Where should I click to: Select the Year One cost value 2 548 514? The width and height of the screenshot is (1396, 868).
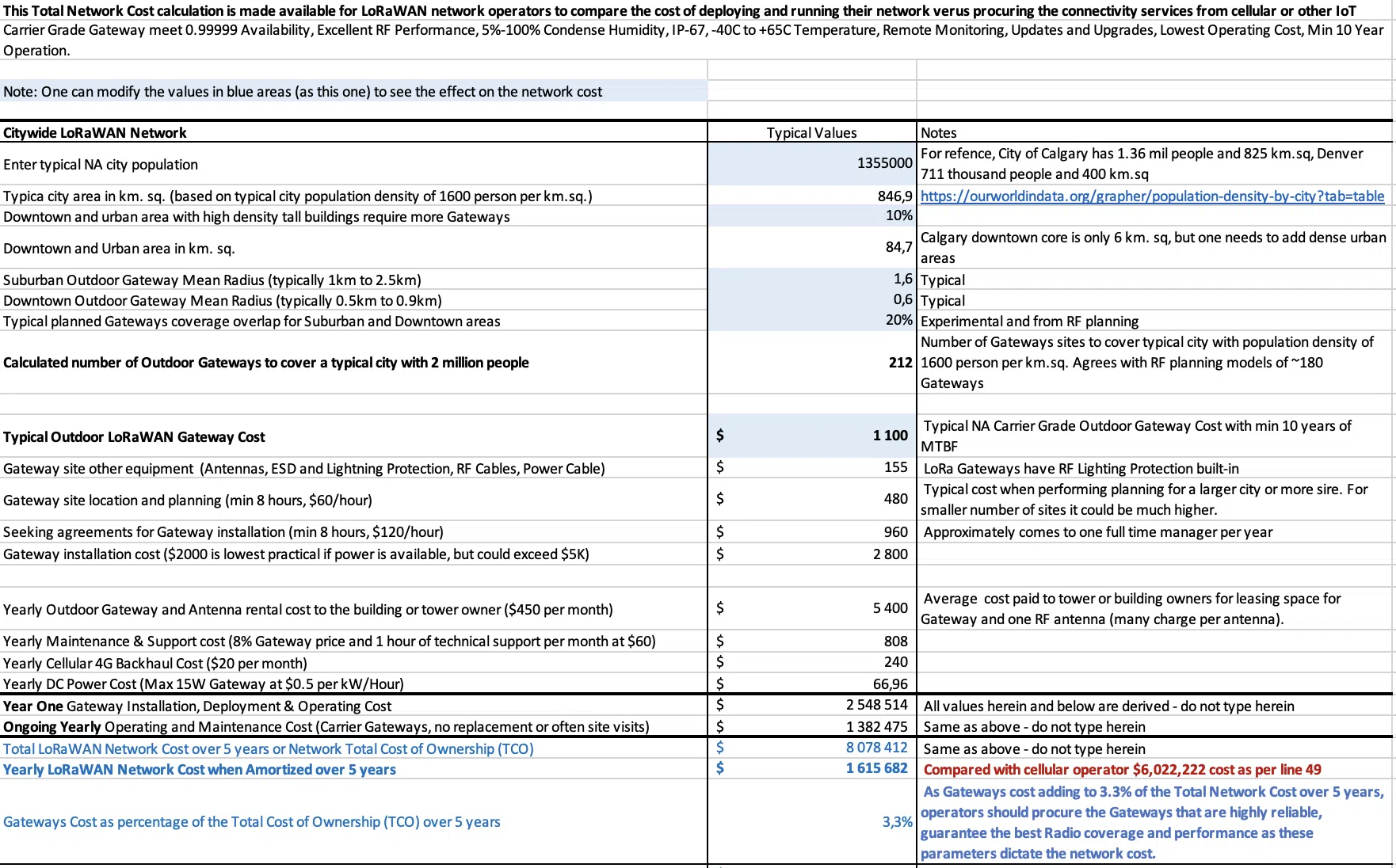pos(876,705)
